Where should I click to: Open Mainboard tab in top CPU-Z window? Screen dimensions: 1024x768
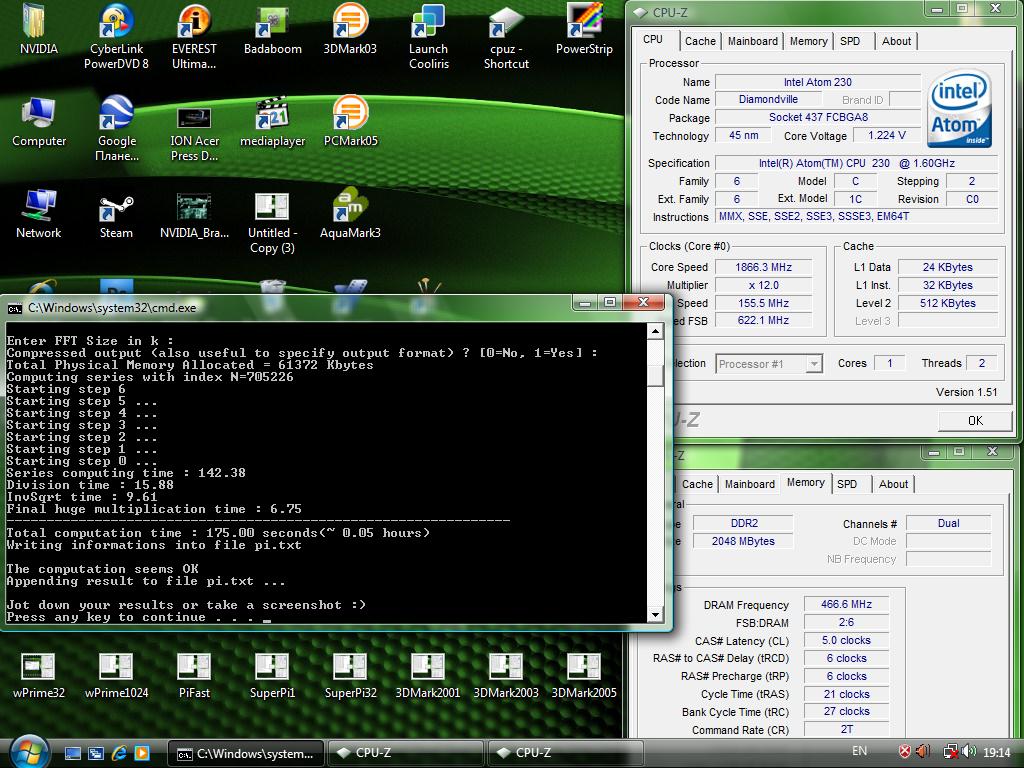pos(752,41)
